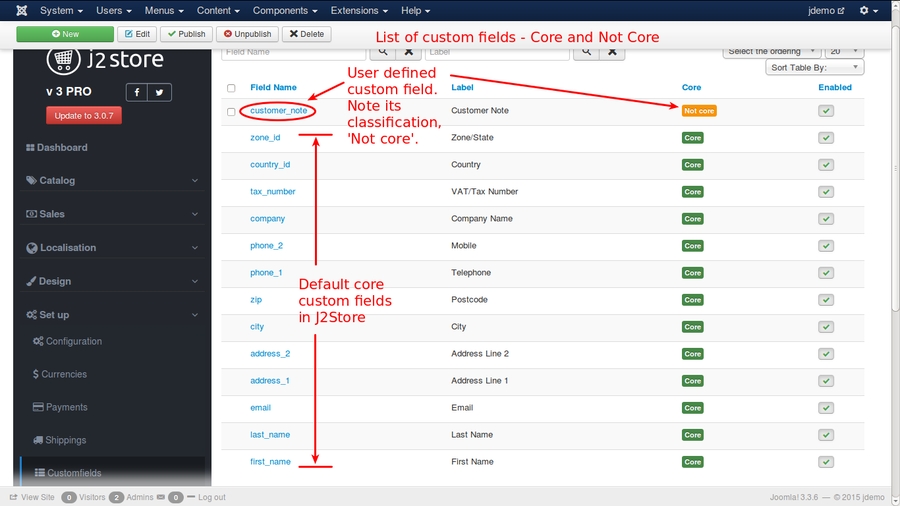Click the J2Store cart logo
Screen dimensions: 900x506
[63, 59]
